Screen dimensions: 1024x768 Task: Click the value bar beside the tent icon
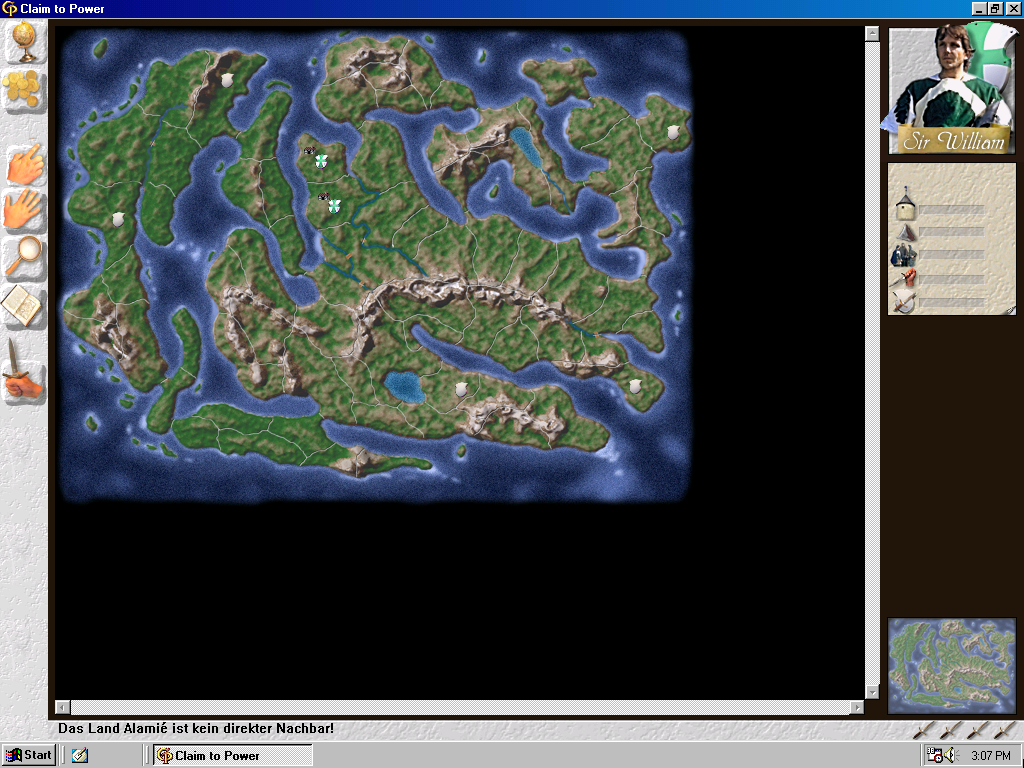click(x=952, y=232)
